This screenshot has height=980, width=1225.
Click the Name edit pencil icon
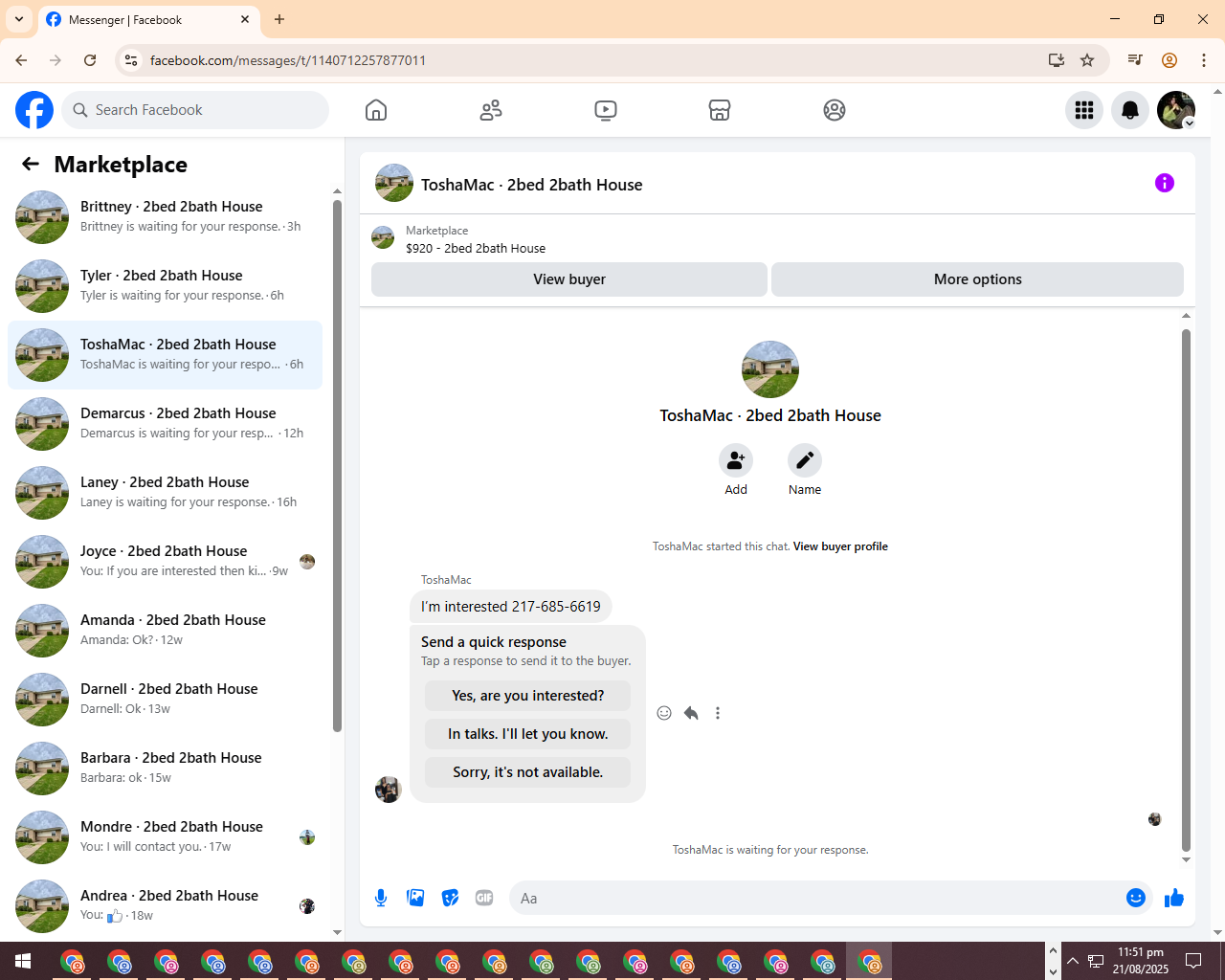point(805,460)
